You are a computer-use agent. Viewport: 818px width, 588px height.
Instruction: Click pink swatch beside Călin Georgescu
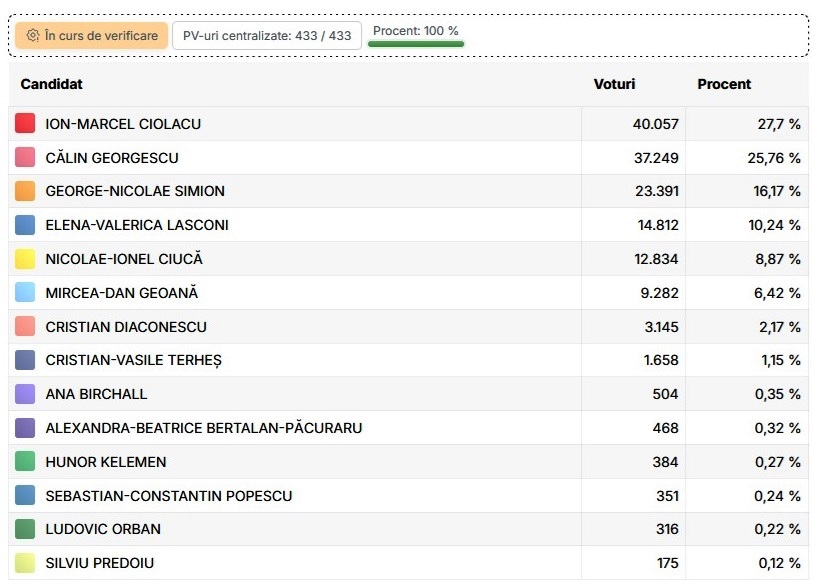click(26, 158)
